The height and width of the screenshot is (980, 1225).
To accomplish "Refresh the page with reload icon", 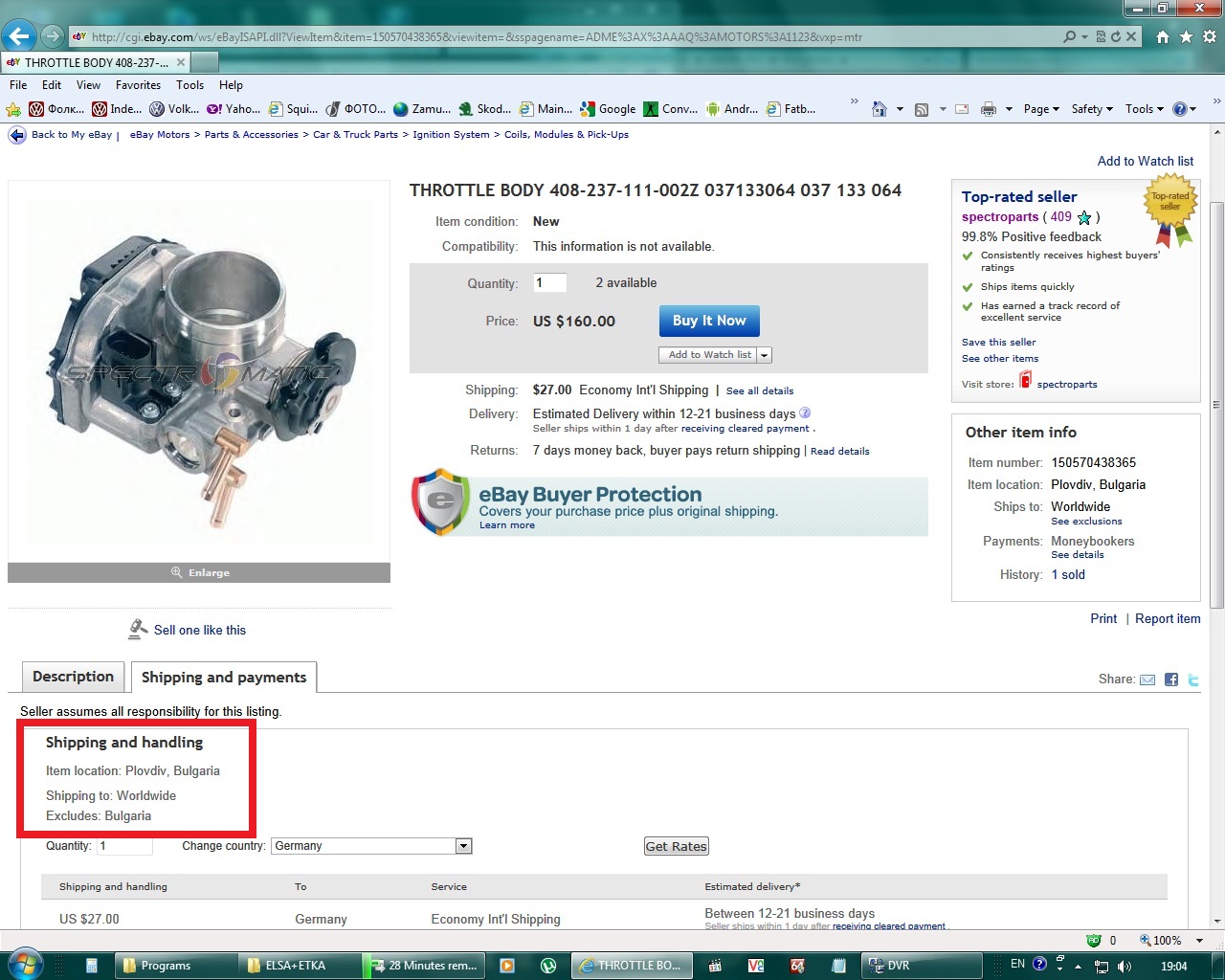I will 1116,36.
